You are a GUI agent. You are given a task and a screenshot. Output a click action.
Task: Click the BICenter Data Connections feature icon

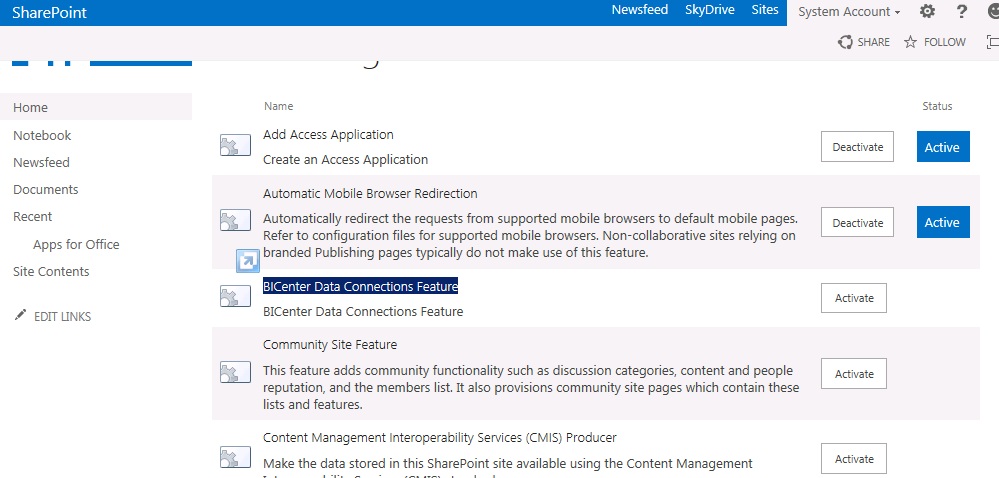(x=235, y=297)
